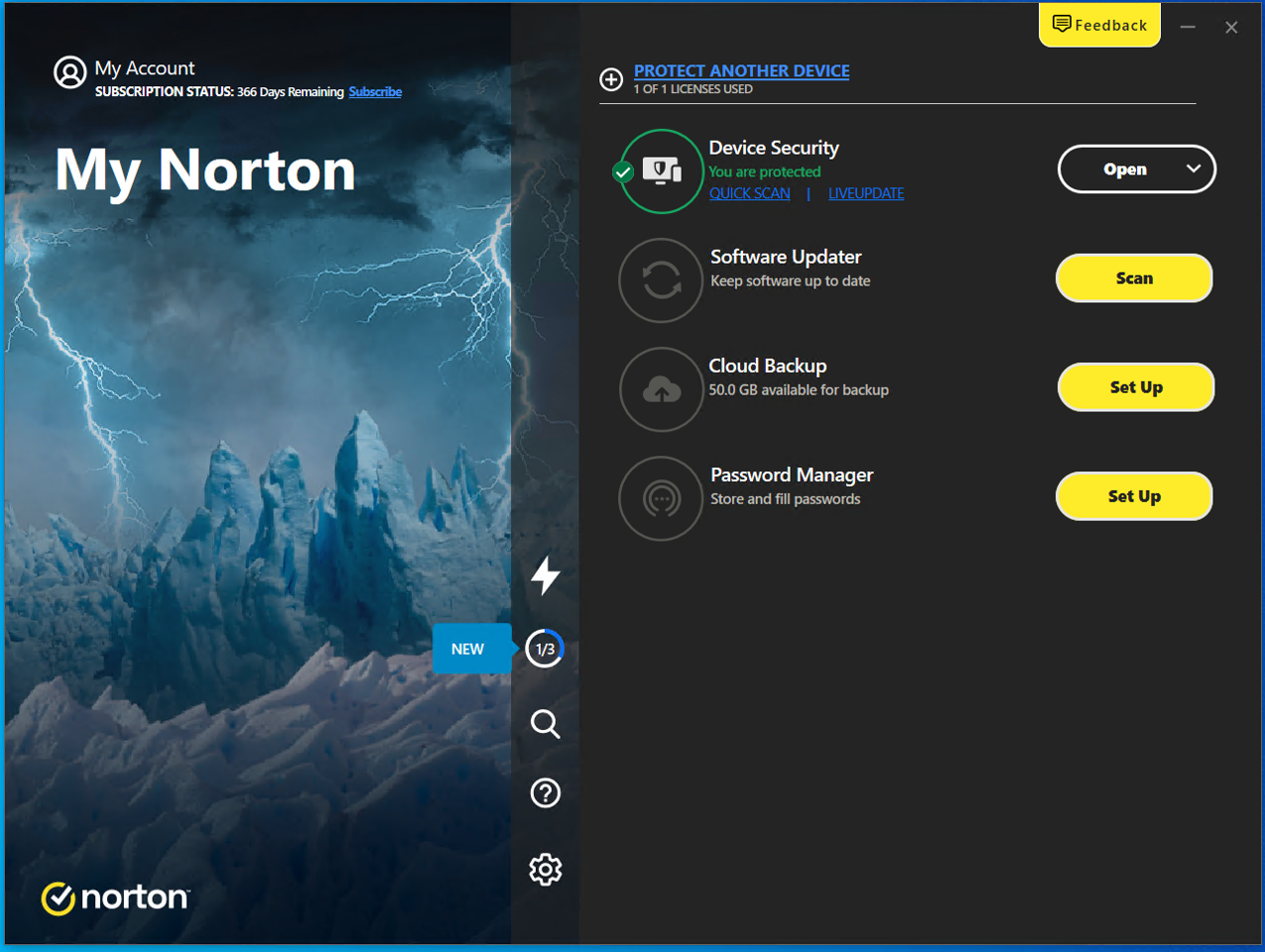The image size is (1265, 952).
Task: Click the Cloud Backup upload icon
Action: [x=661, y=390]
